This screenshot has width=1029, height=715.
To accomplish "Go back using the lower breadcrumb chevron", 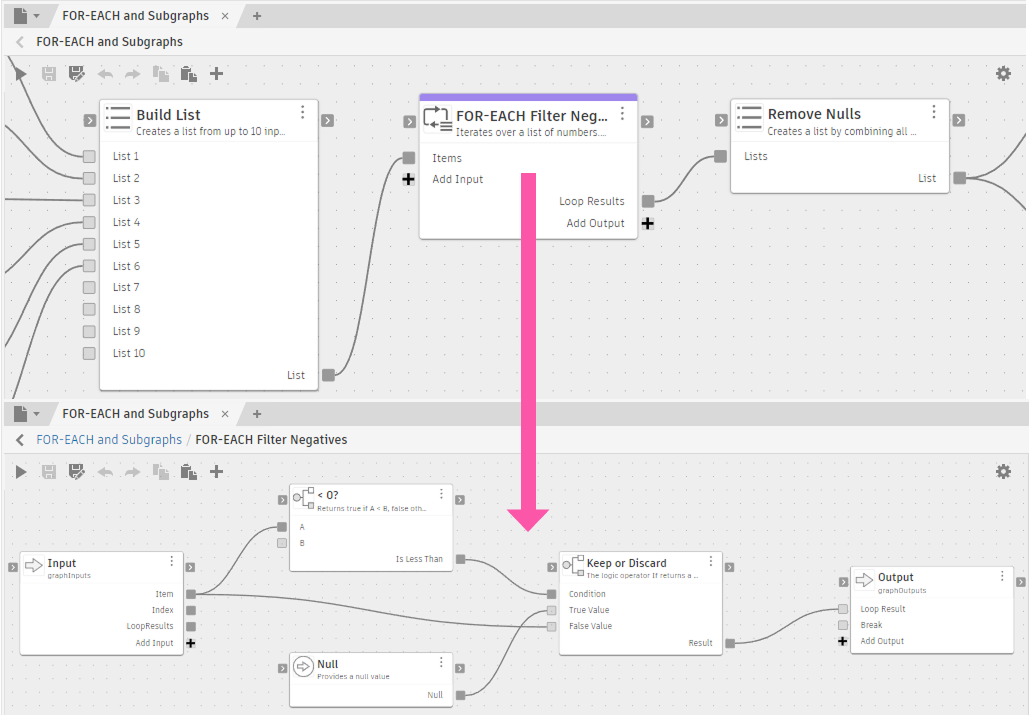I will [20, 440].
